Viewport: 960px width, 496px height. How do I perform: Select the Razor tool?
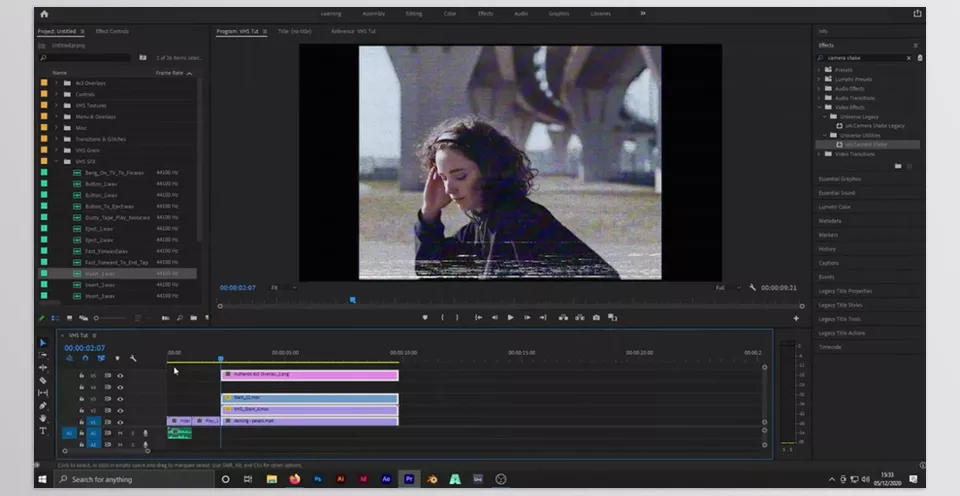(43, 380)
